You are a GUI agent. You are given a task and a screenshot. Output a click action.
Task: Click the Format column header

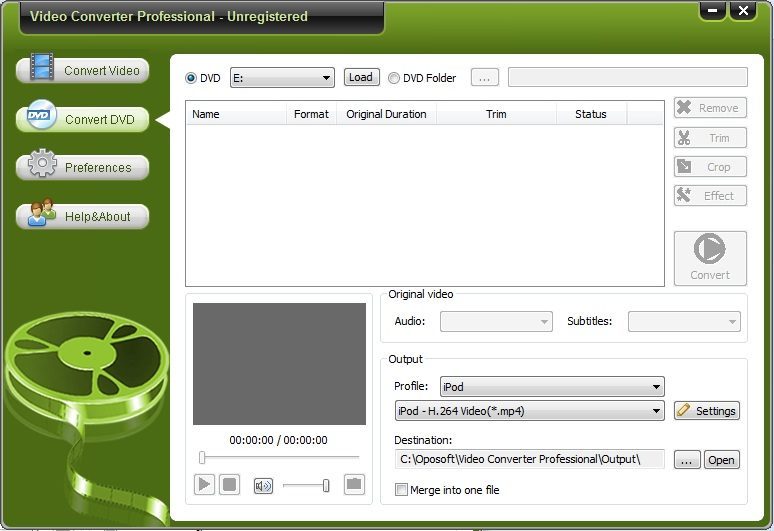pyautogui.click(x=311, y=114)
